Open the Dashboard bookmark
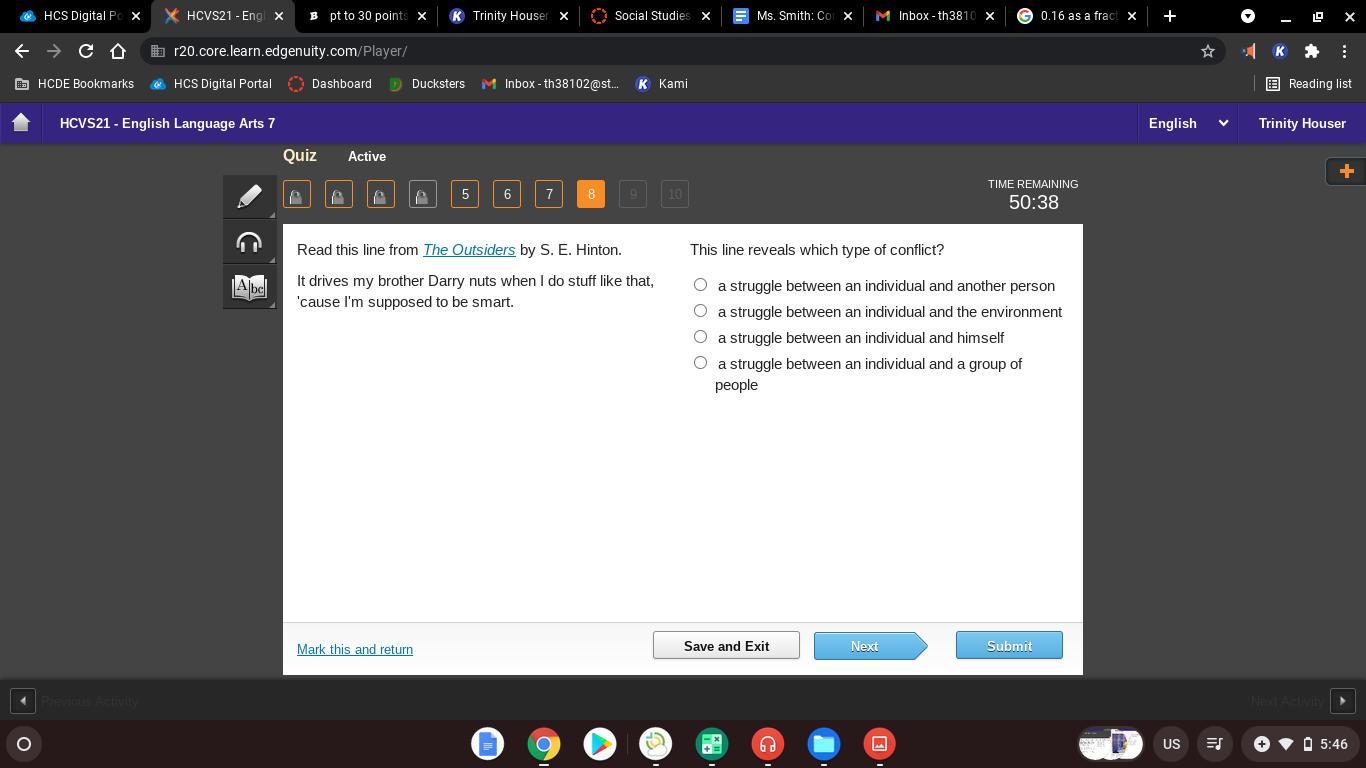The image size is (1366, 768). click(330, 84)
